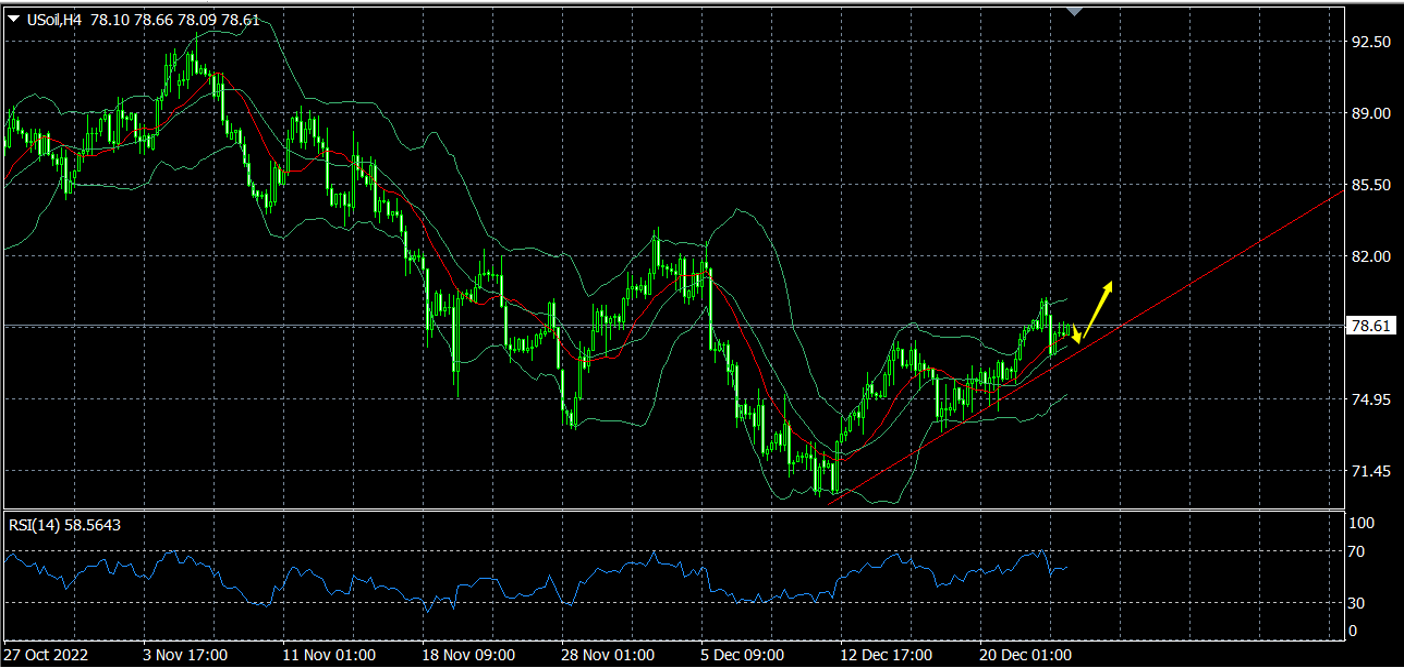Screen dimensions: 1404x667
Task: Select the upward-pointing yellow arrow
Action: 1098,303
